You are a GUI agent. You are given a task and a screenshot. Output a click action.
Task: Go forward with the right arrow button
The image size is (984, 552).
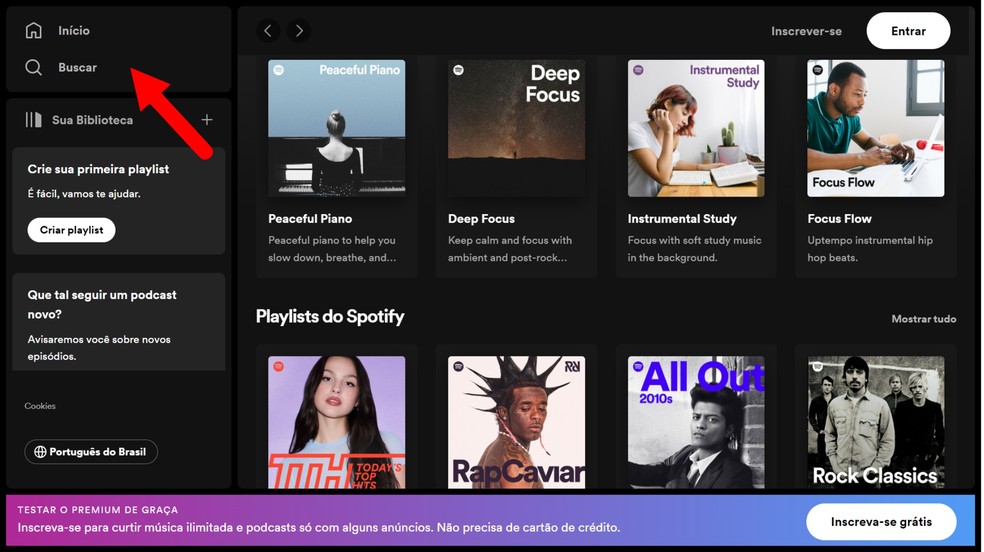[299, 30]
